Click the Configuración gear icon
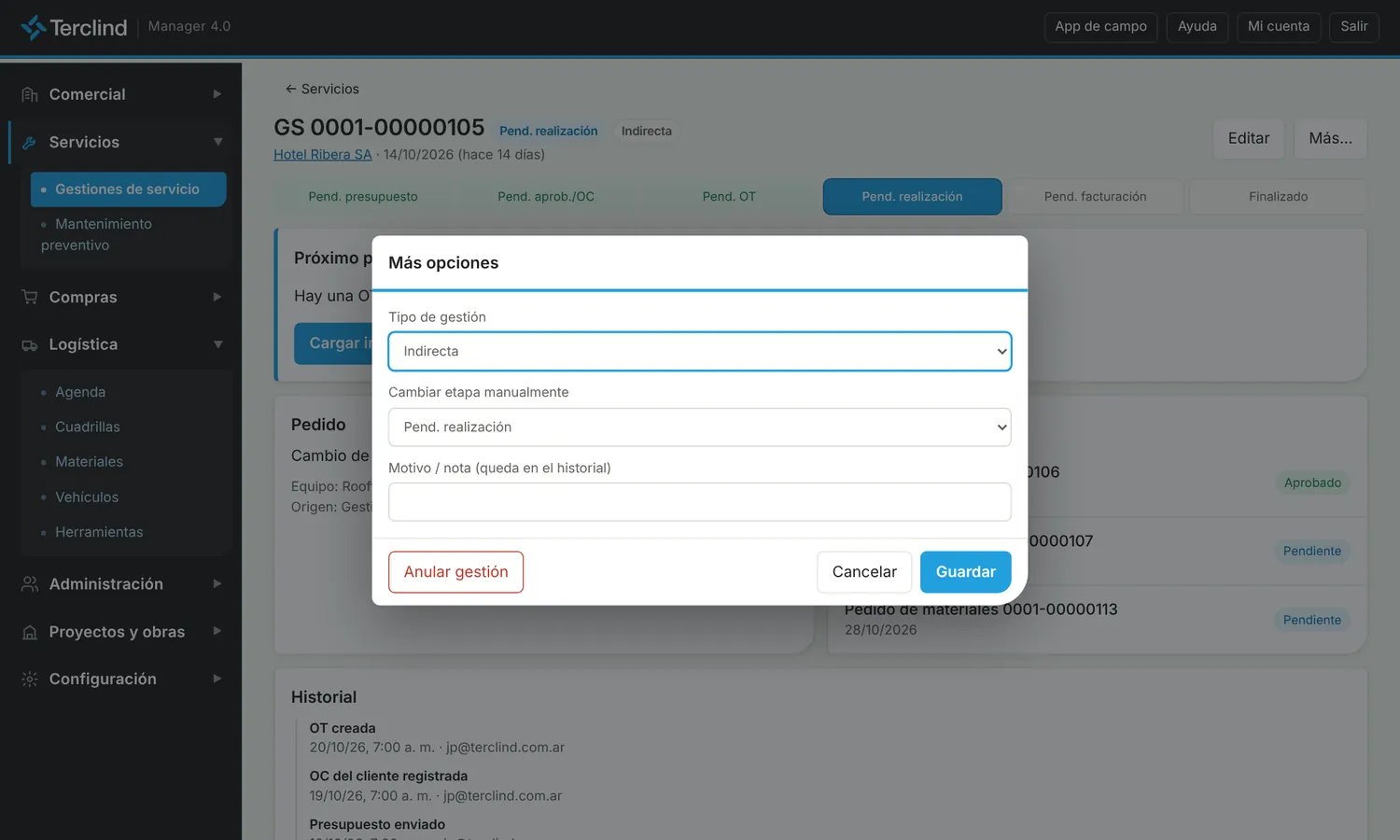 30,679
